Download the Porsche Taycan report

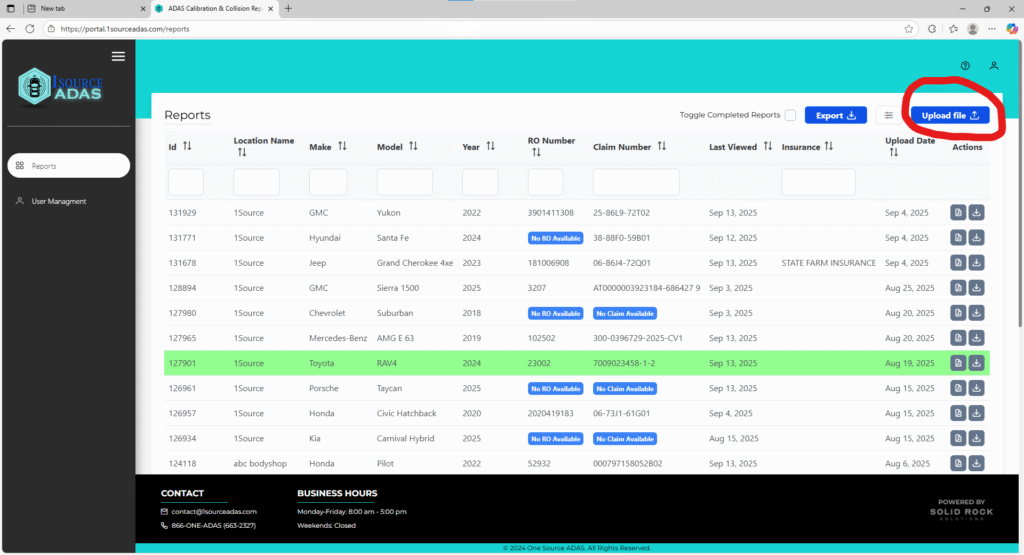click(976, 388)
